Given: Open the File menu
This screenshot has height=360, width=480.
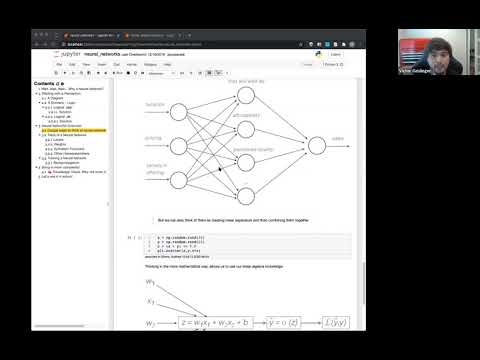Looking at the screenshot, I should tap(59, 64).
